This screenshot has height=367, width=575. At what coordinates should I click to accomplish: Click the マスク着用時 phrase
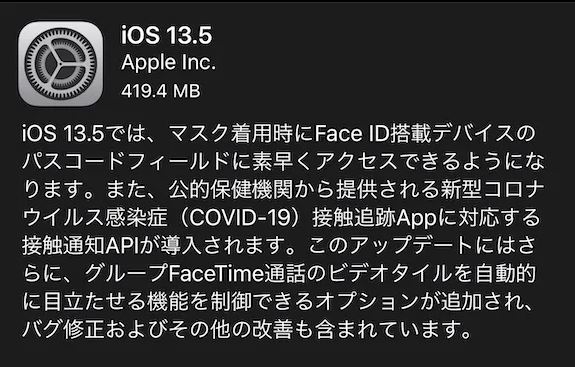click(x=231, y=134)
